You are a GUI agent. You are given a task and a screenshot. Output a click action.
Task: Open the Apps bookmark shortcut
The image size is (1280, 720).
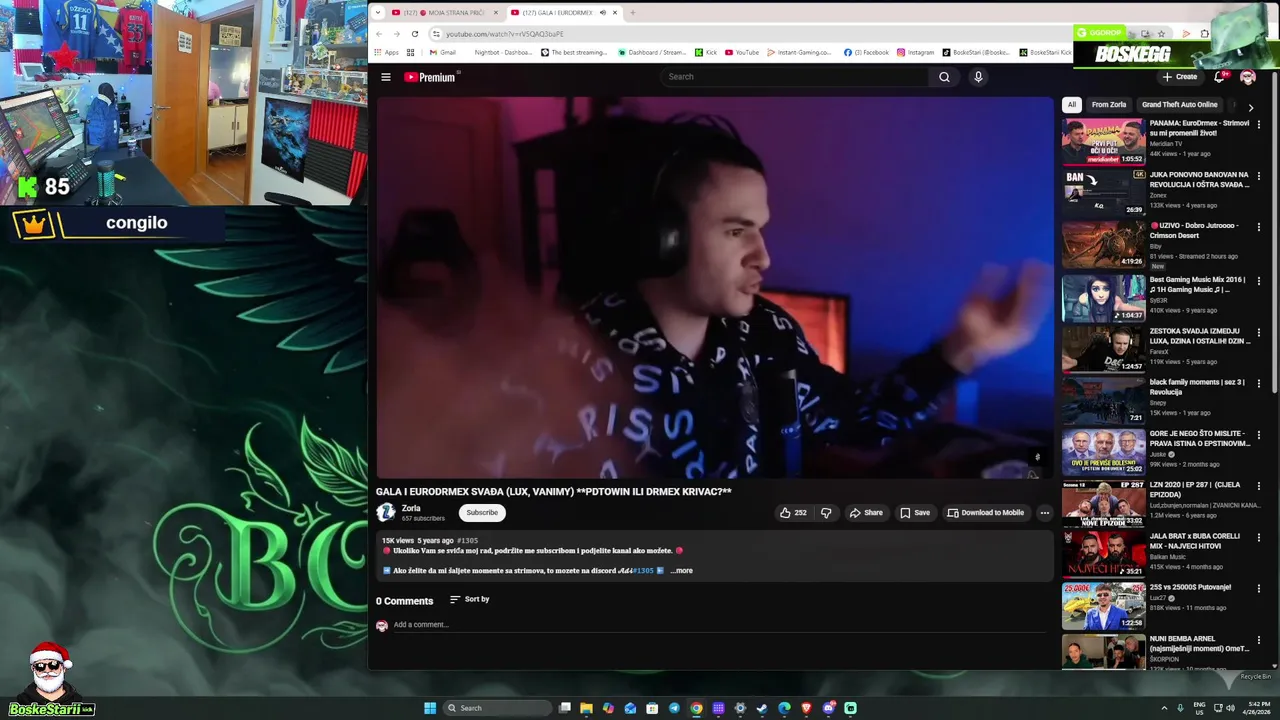coord(386,52)
